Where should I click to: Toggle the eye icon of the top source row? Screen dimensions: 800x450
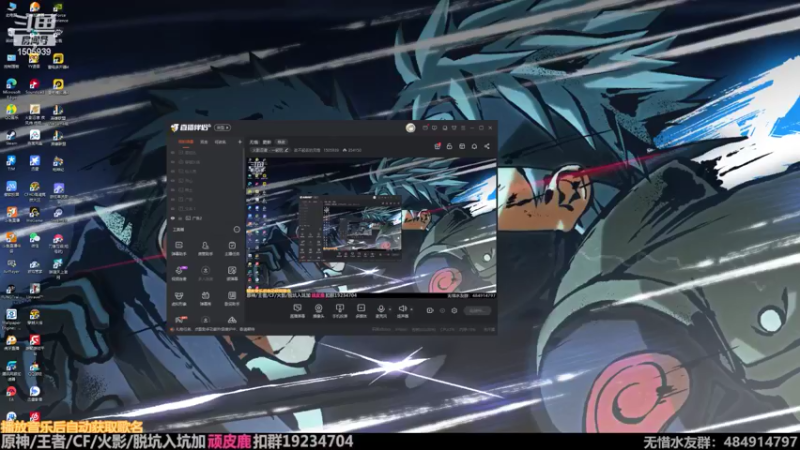[x=173, y=153]
